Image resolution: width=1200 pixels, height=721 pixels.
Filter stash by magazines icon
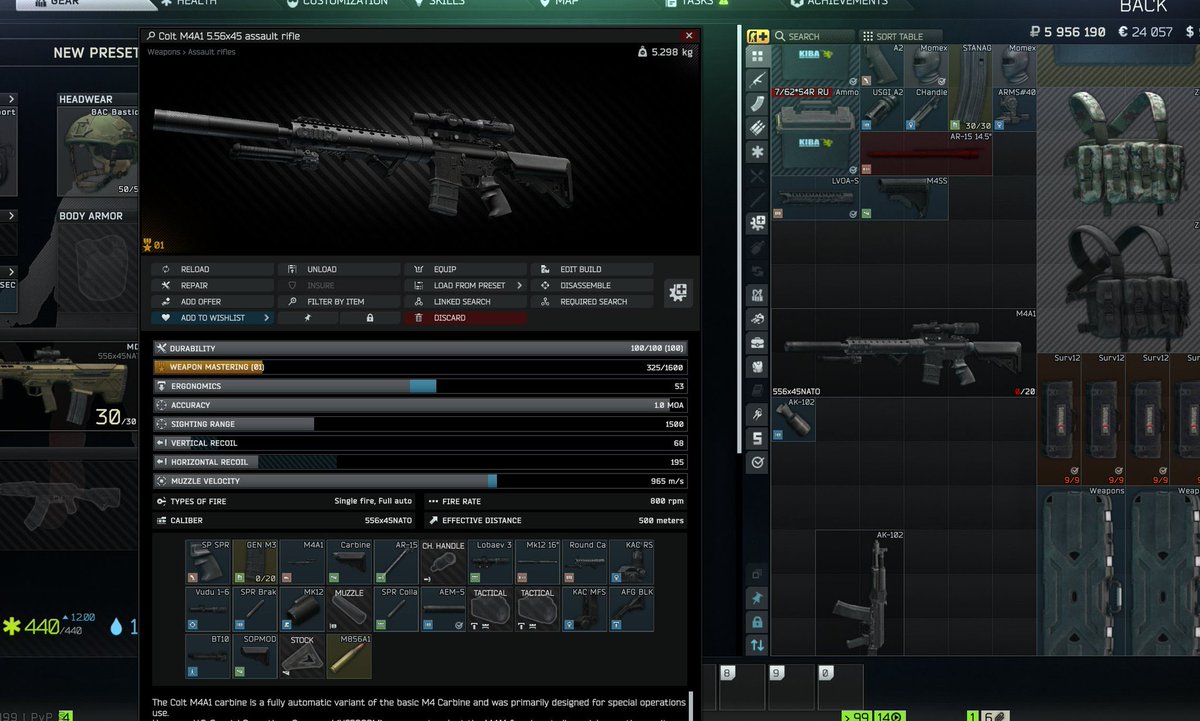click(x=757, y=104)
